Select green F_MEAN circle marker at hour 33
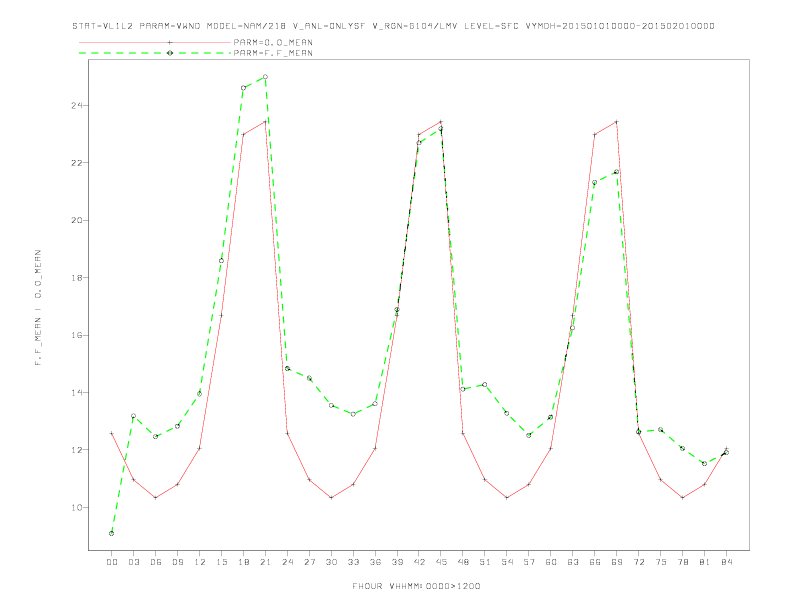 coord(353,414)
